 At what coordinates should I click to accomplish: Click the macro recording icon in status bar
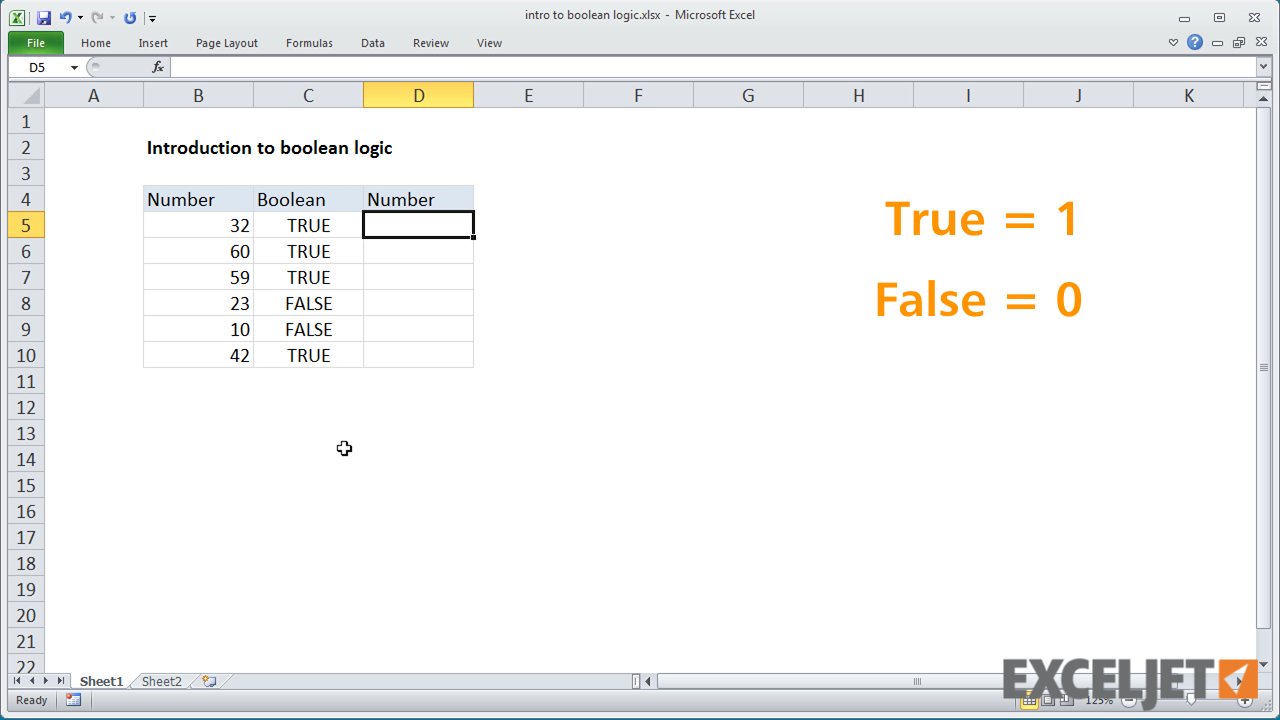(73, 700)
